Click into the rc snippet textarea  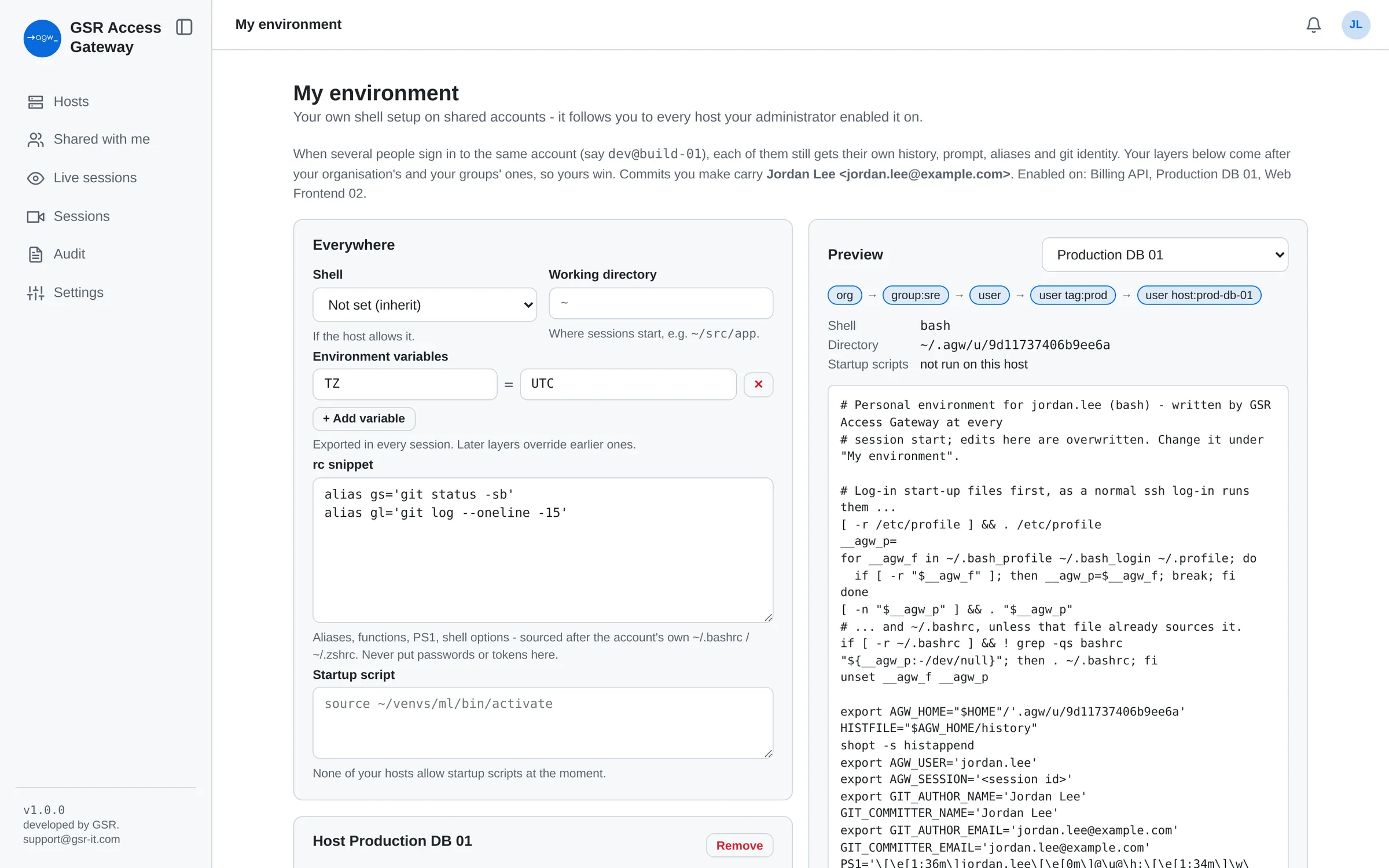543,550
